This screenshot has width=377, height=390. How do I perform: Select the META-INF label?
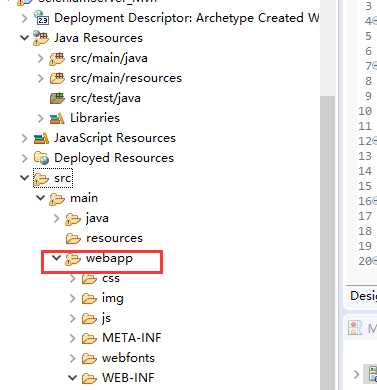click(x=132, y=338)
